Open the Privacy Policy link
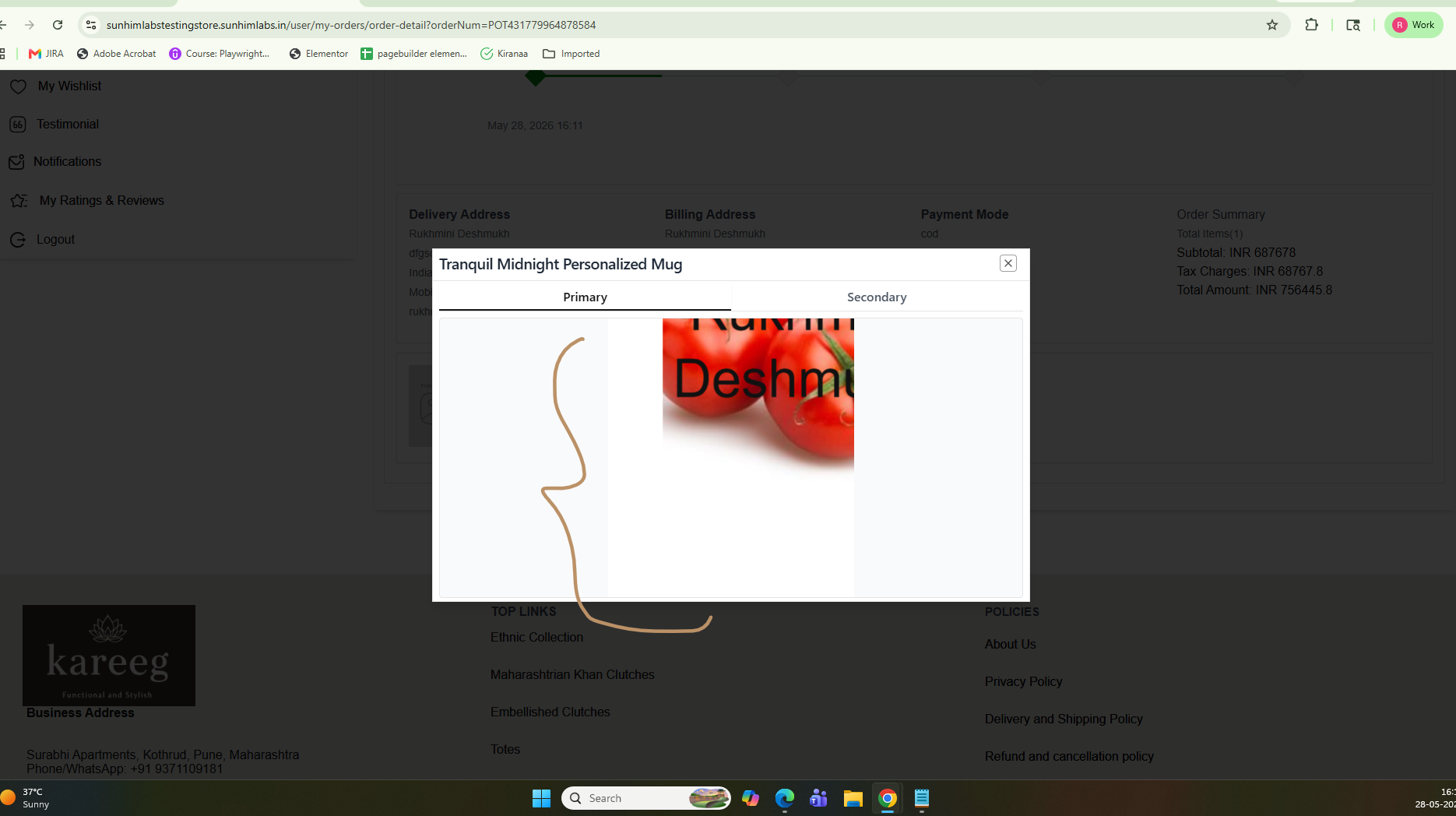Image resolution: width=1456 pixels, height=816 pixels. coord(1023,681)
